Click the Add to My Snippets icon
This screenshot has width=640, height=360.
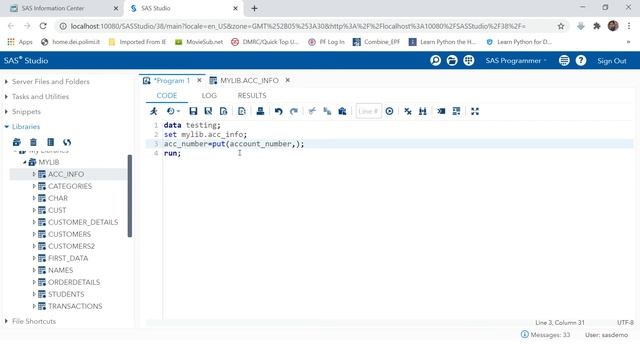tap(223, 111)
